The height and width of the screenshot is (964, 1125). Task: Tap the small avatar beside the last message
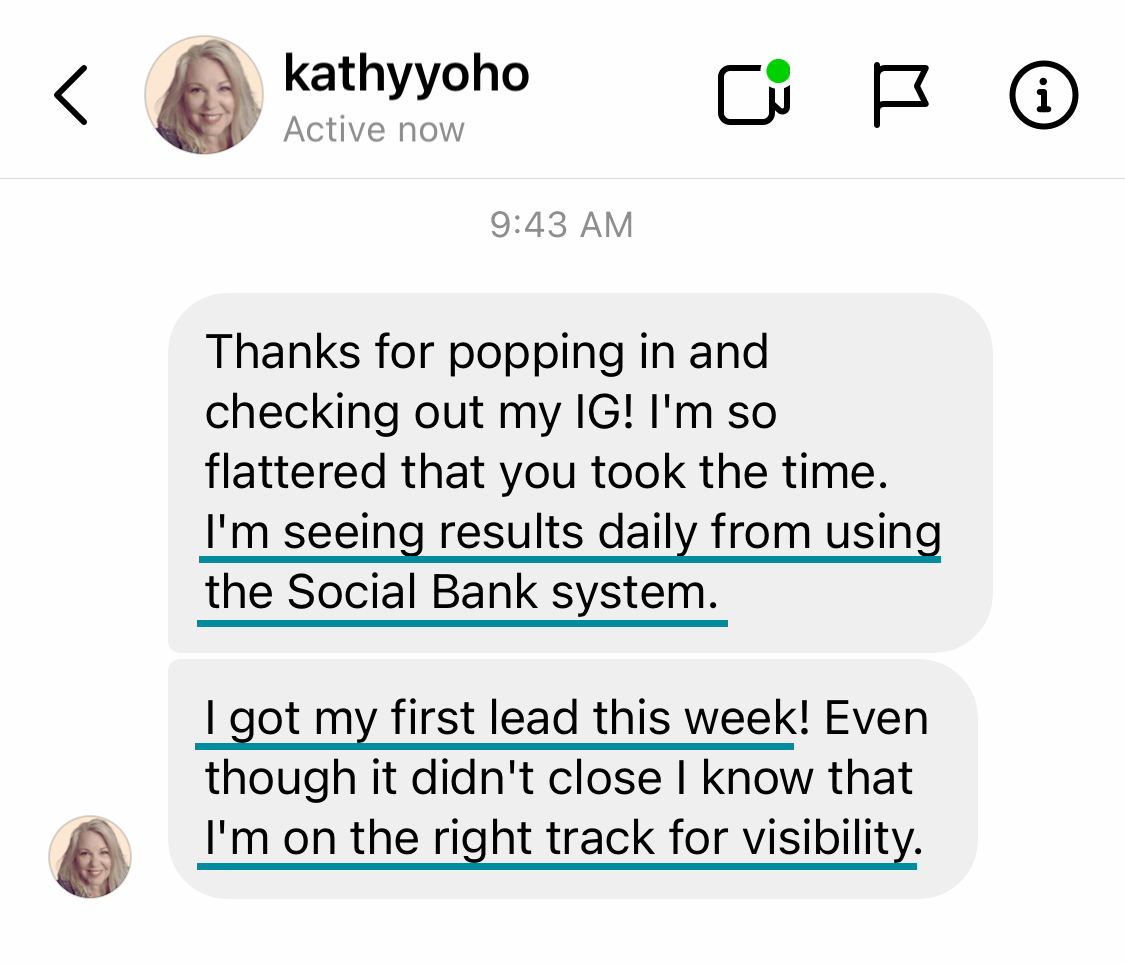[90, 856]
